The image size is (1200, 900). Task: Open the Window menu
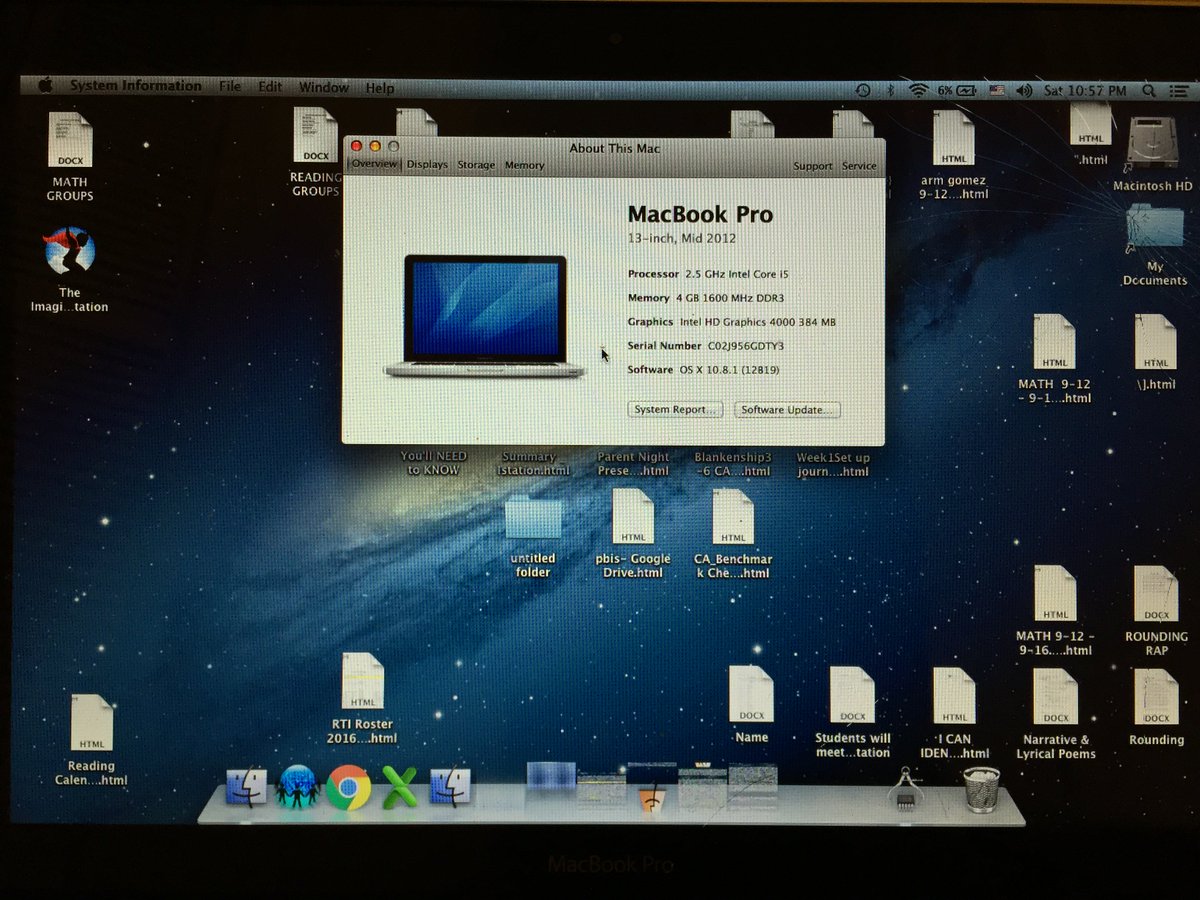click(x=324, y=88)
